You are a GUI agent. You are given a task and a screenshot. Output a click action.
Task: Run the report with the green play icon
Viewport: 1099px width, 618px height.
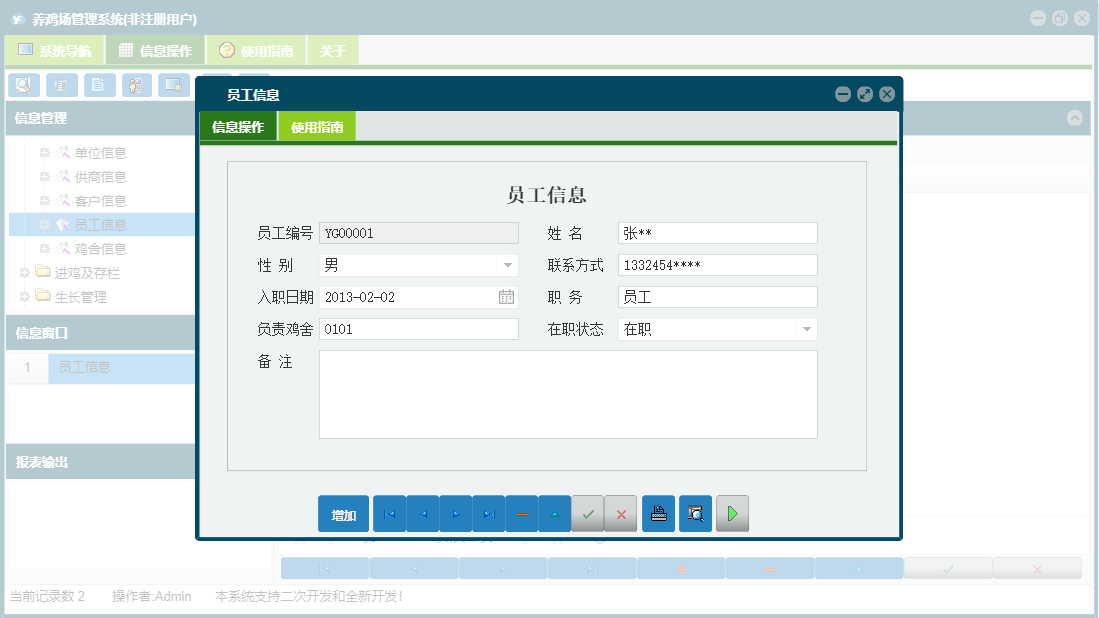pyautogui.click(x=732, y=513)
